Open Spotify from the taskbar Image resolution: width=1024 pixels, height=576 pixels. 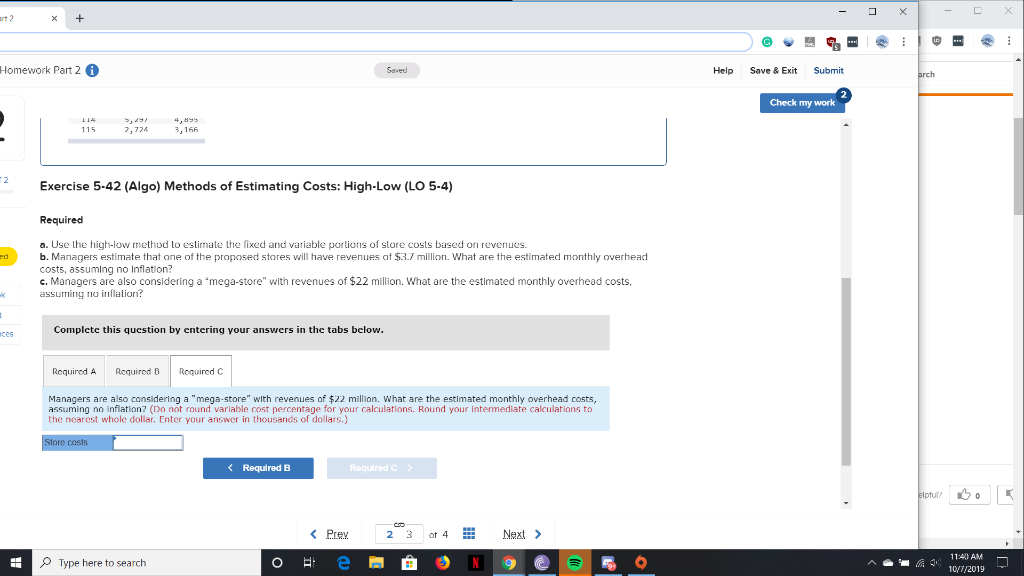pyautogui.click(x=575, y=563)
